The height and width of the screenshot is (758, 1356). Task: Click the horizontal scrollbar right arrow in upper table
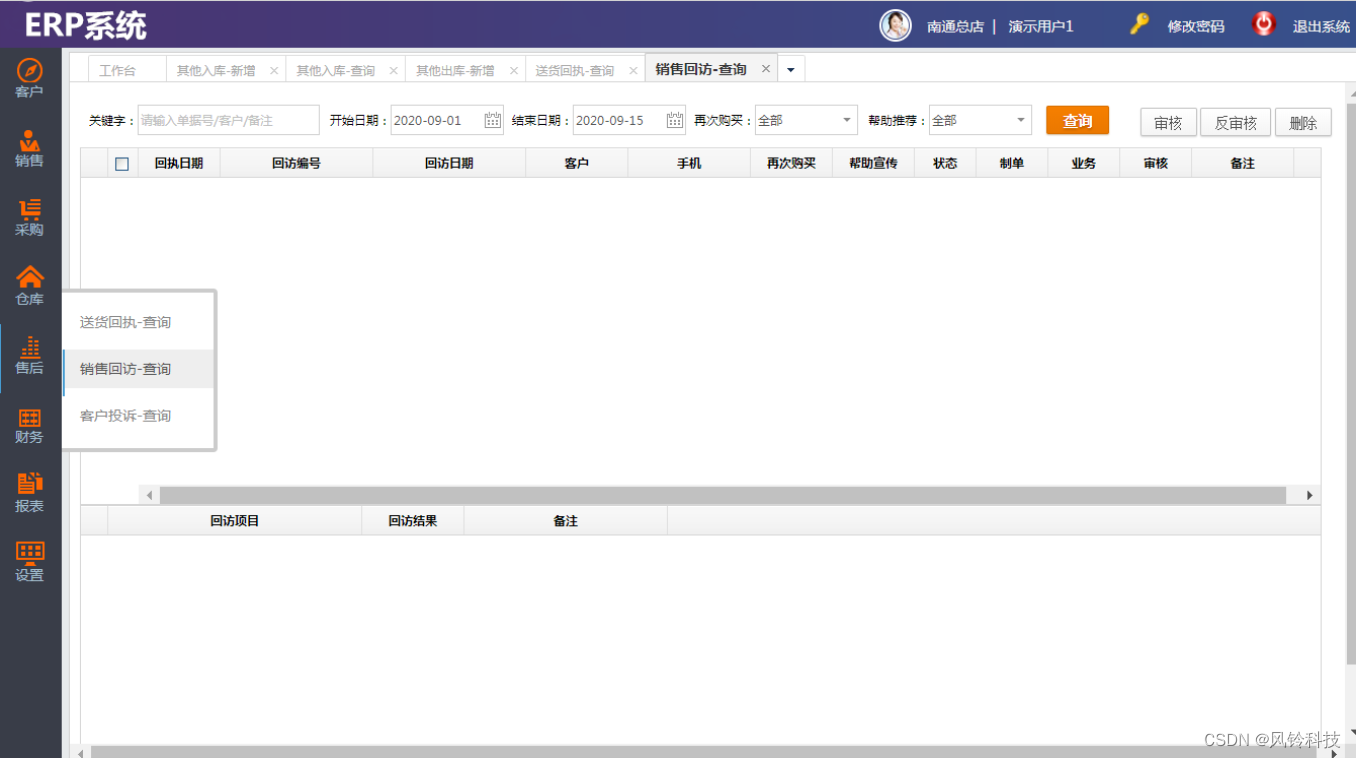pyautogui.click(x=1310, y=495)
